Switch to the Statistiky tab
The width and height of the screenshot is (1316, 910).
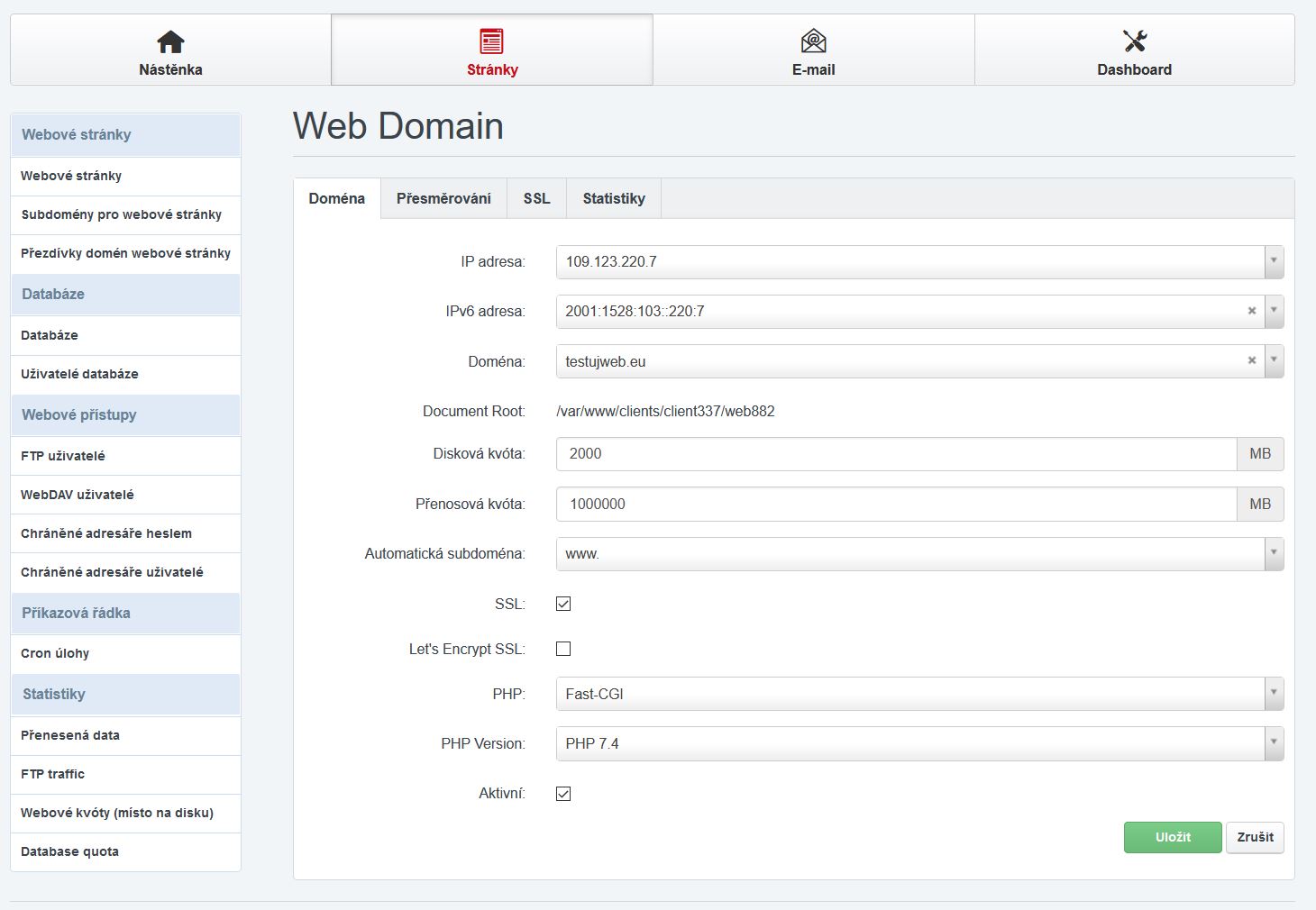click(x=613, y=198)
